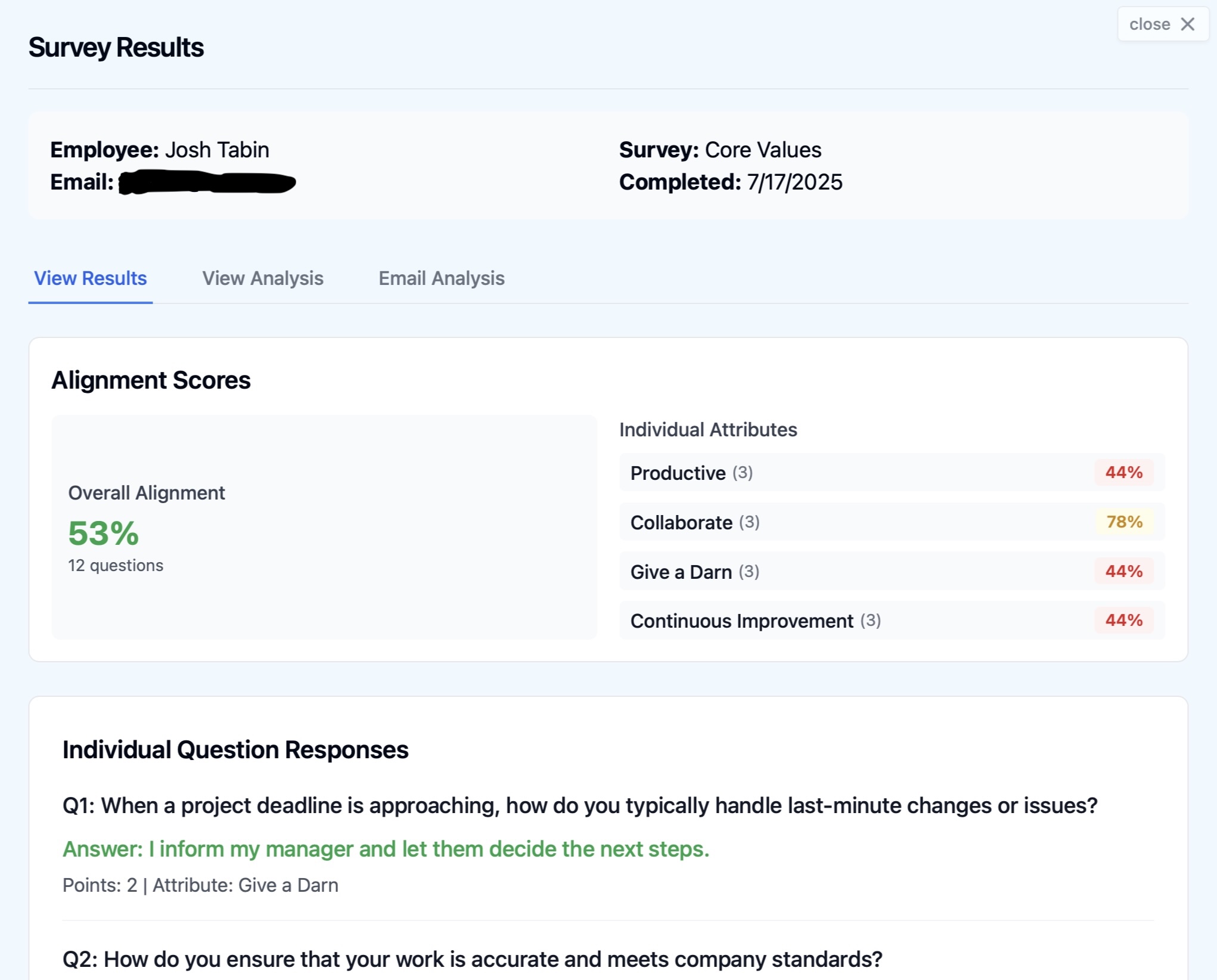This screenshot has width=1217, height=980.
Task: Click the completed date 7/17/2025
Action: click(793, 183)
